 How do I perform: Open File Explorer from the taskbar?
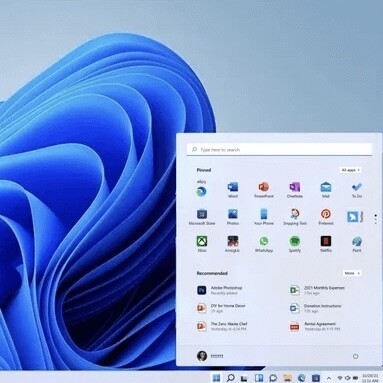pyautogui.click(x=287, y=378)
